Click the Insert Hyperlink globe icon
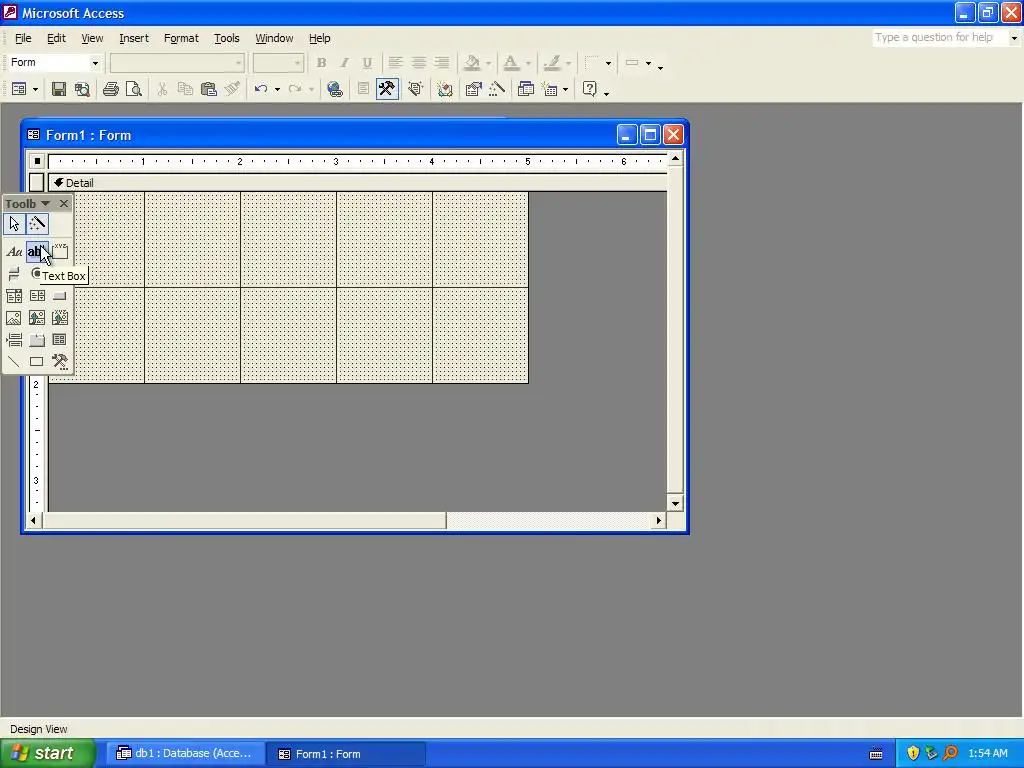The image size is (1024, 768). 335,89
